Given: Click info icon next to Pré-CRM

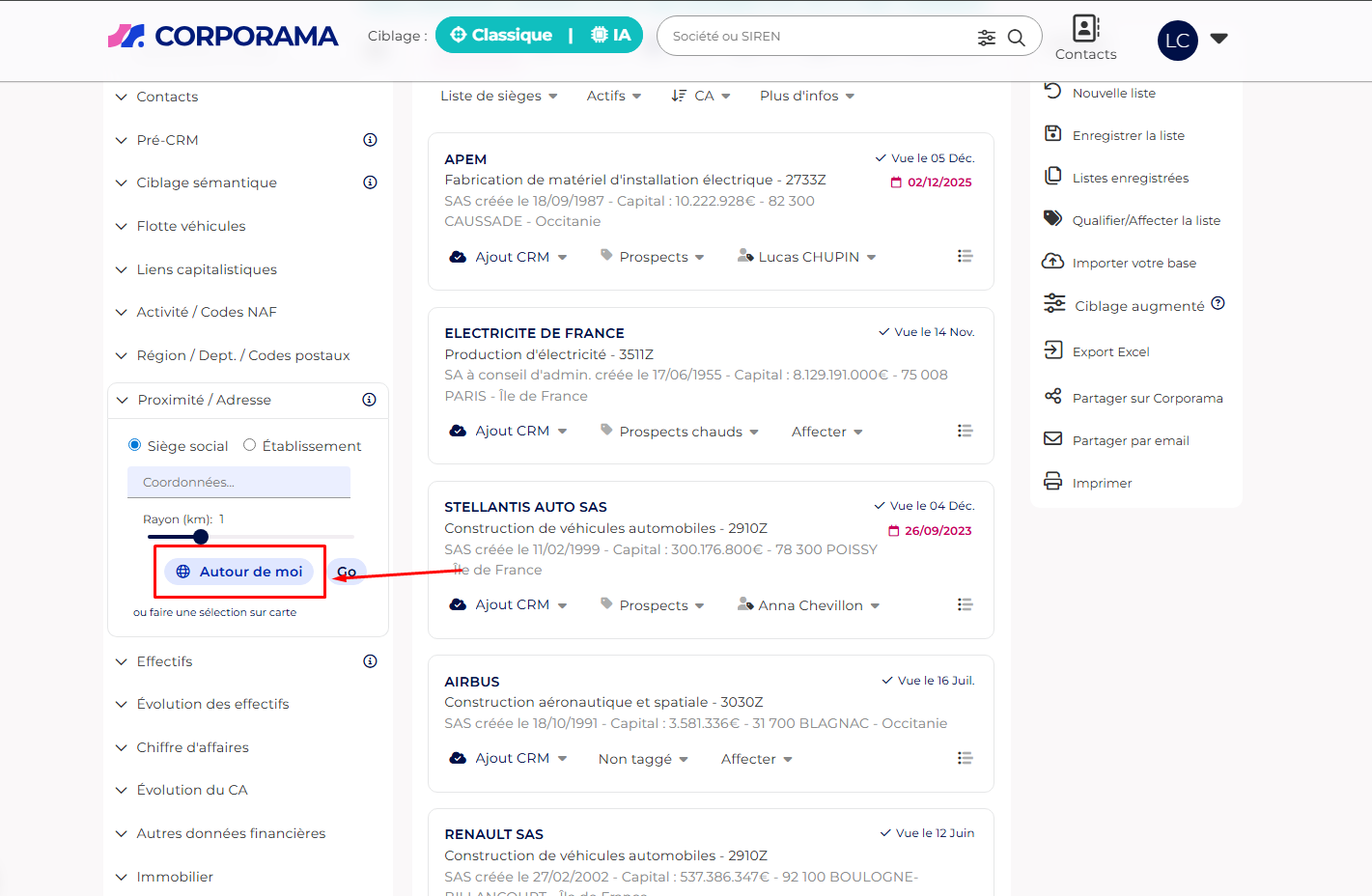Looking at the screenshot, I should [x=370, y=140].
